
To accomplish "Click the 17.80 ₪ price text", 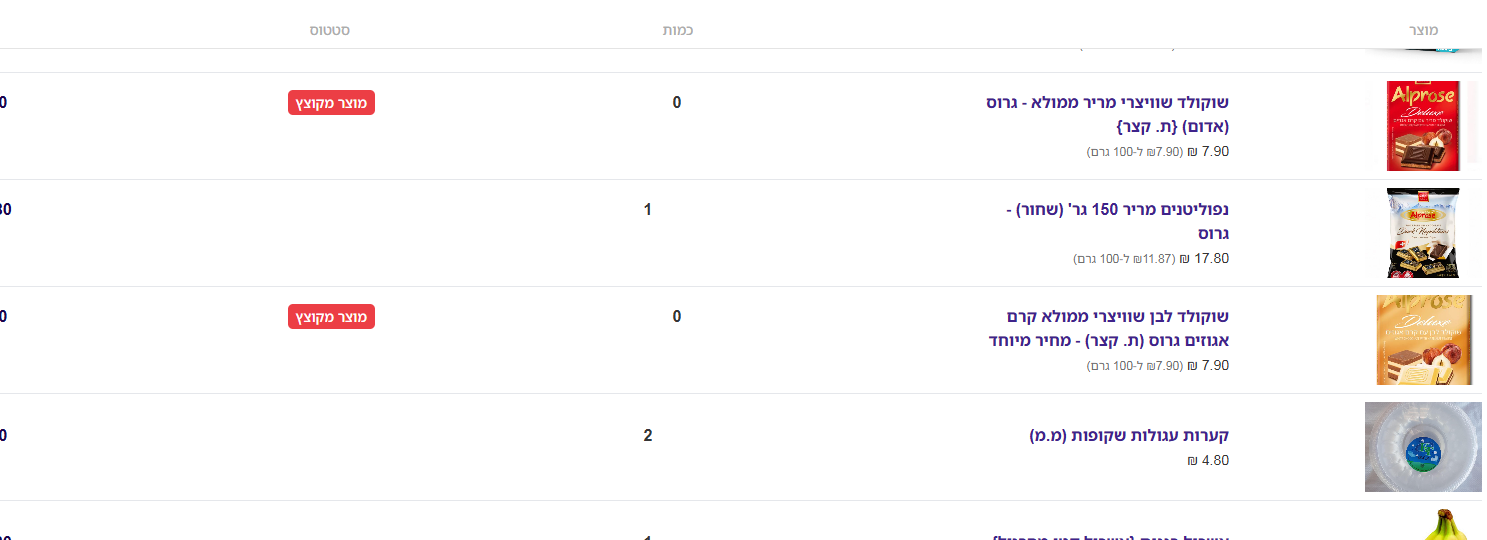I will pyautogui.click(x=1204, y=258).
